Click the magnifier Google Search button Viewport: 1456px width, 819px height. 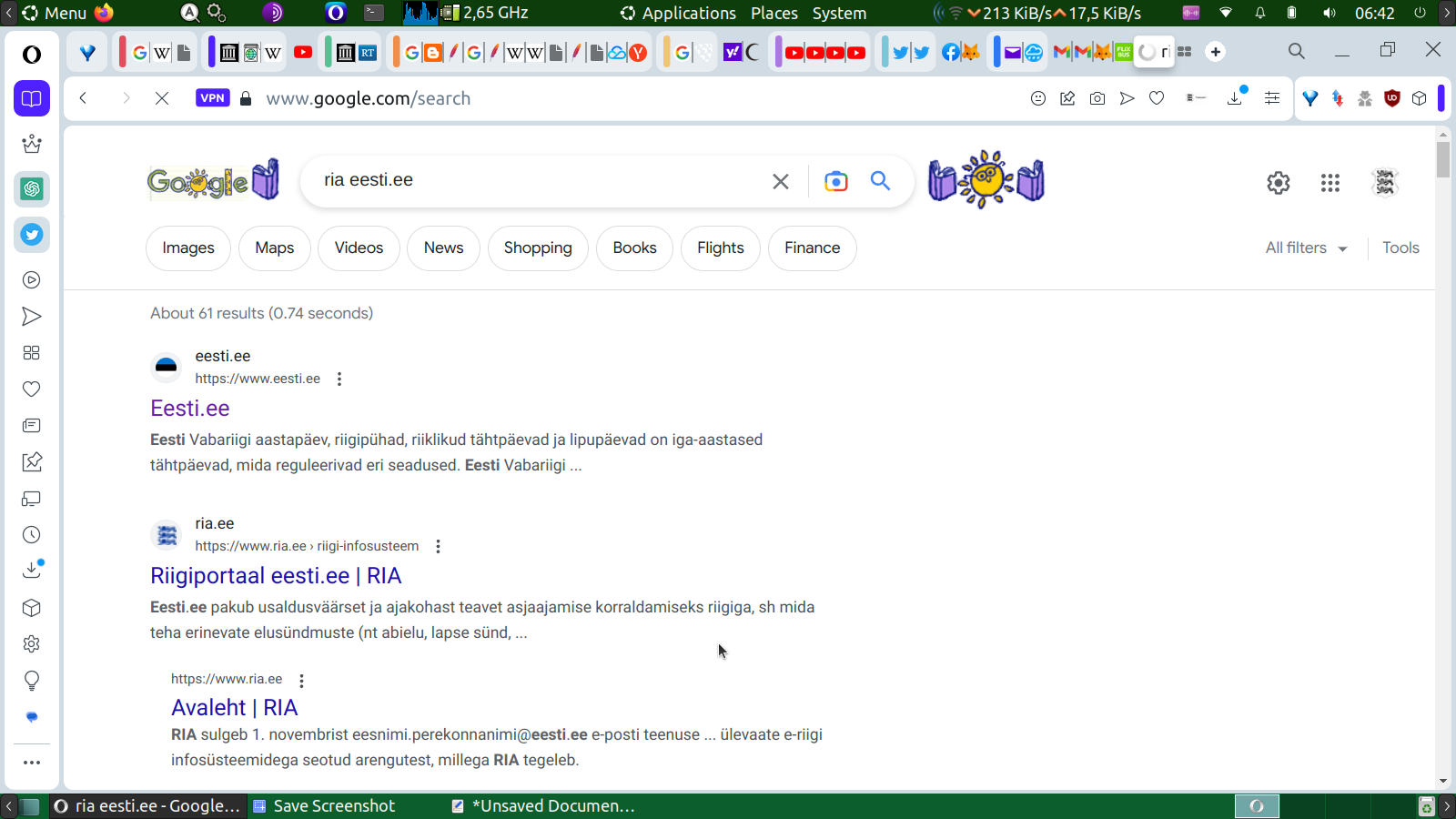point(880,181)
